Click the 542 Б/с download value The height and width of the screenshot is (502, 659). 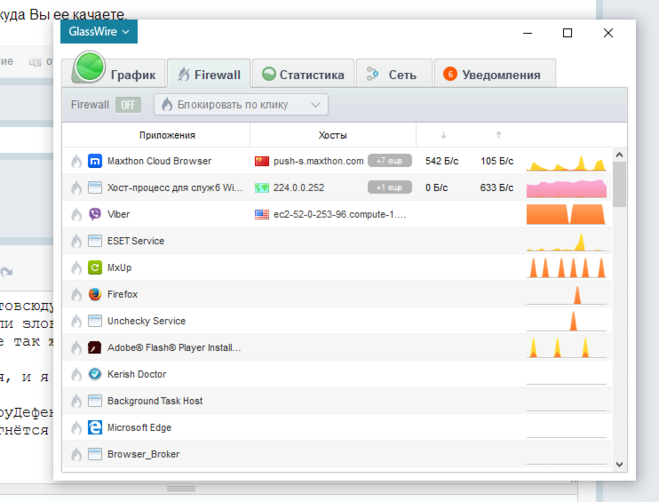[442, 161]
